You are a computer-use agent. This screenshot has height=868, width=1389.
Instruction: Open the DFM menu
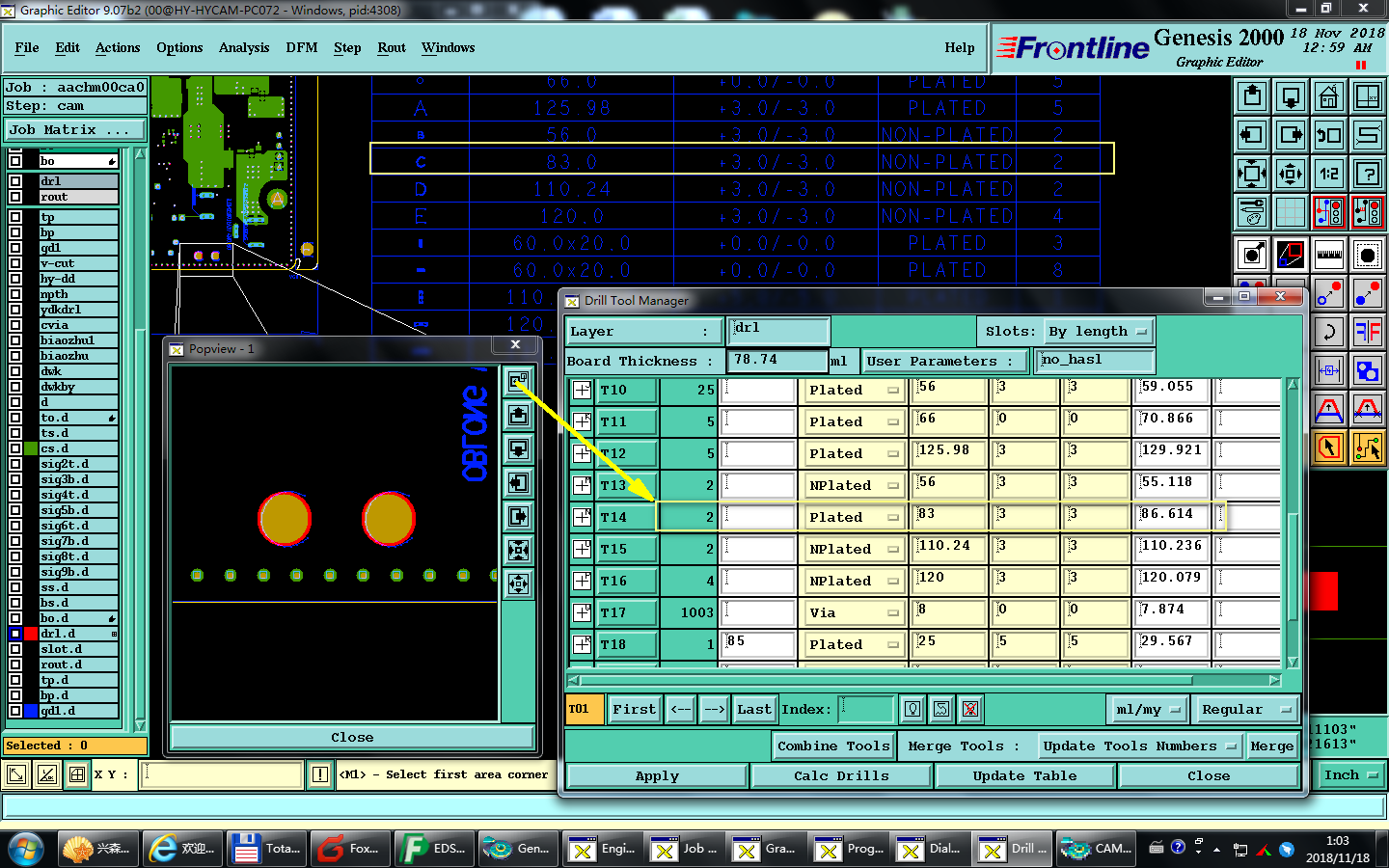coord(301,47)
